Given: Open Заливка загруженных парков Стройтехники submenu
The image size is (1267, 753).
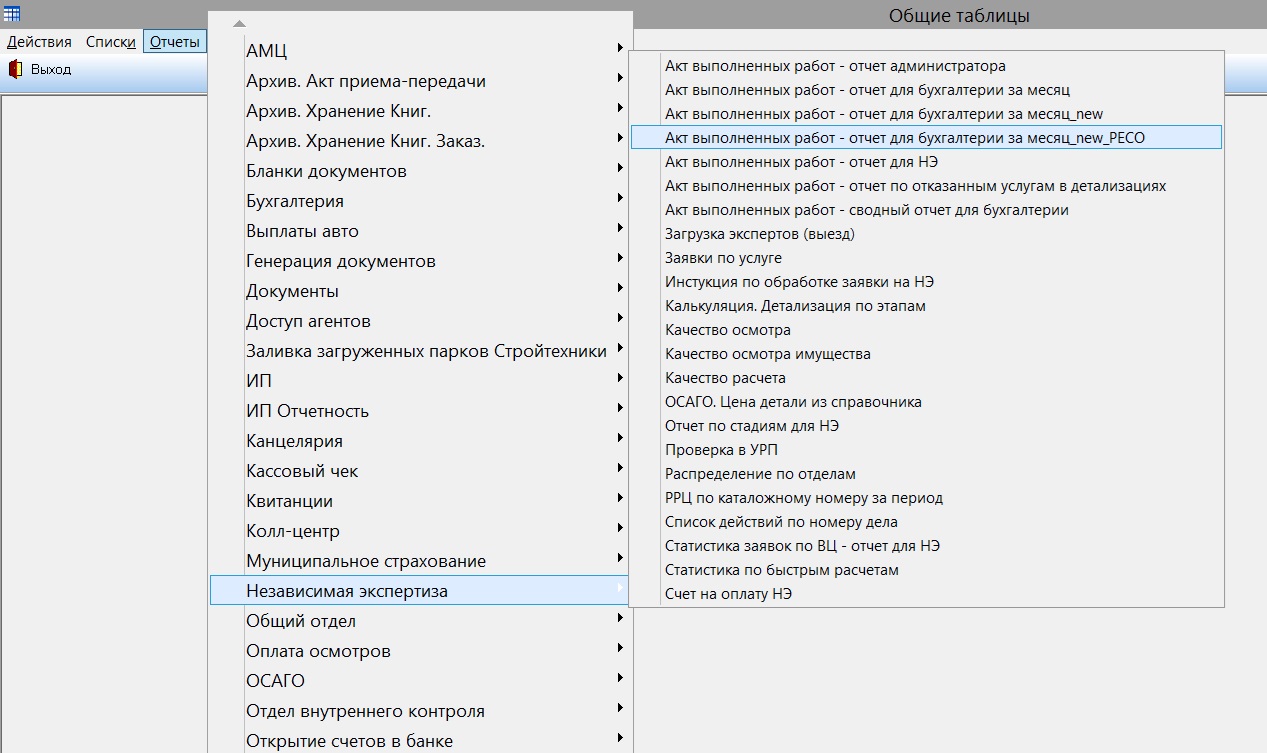Looking at the screenshot, I should point(421,351).
